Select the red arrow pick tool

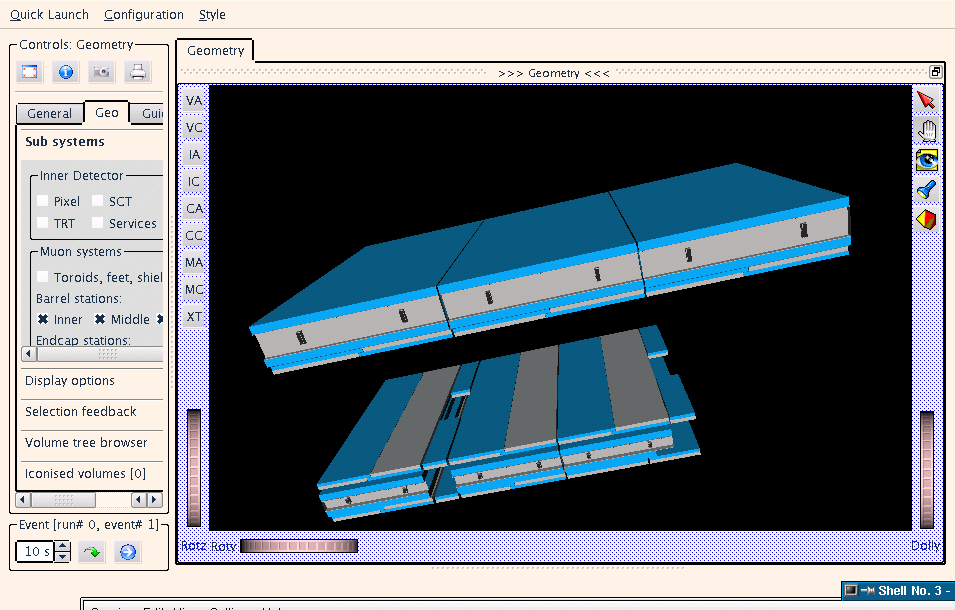(x=926, y=101)
